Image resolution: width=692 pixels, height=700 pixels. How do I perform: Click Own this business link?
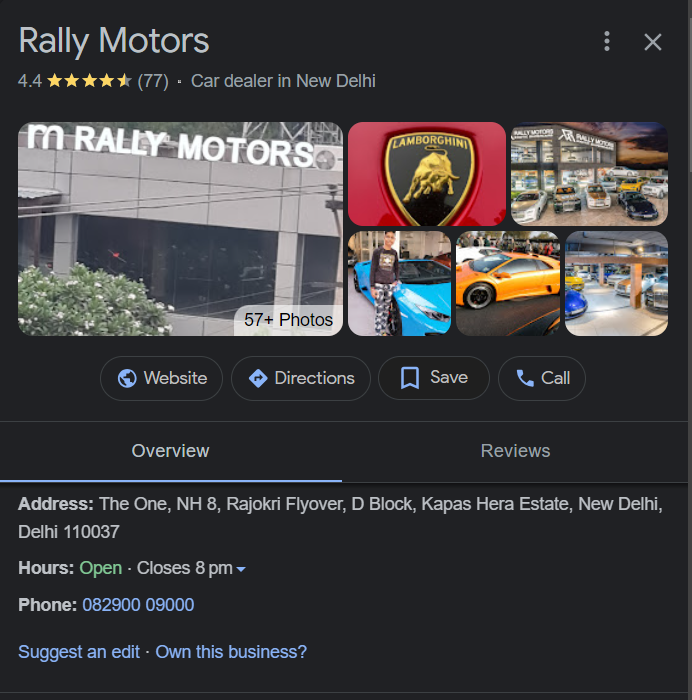click(x=231, y=652)
